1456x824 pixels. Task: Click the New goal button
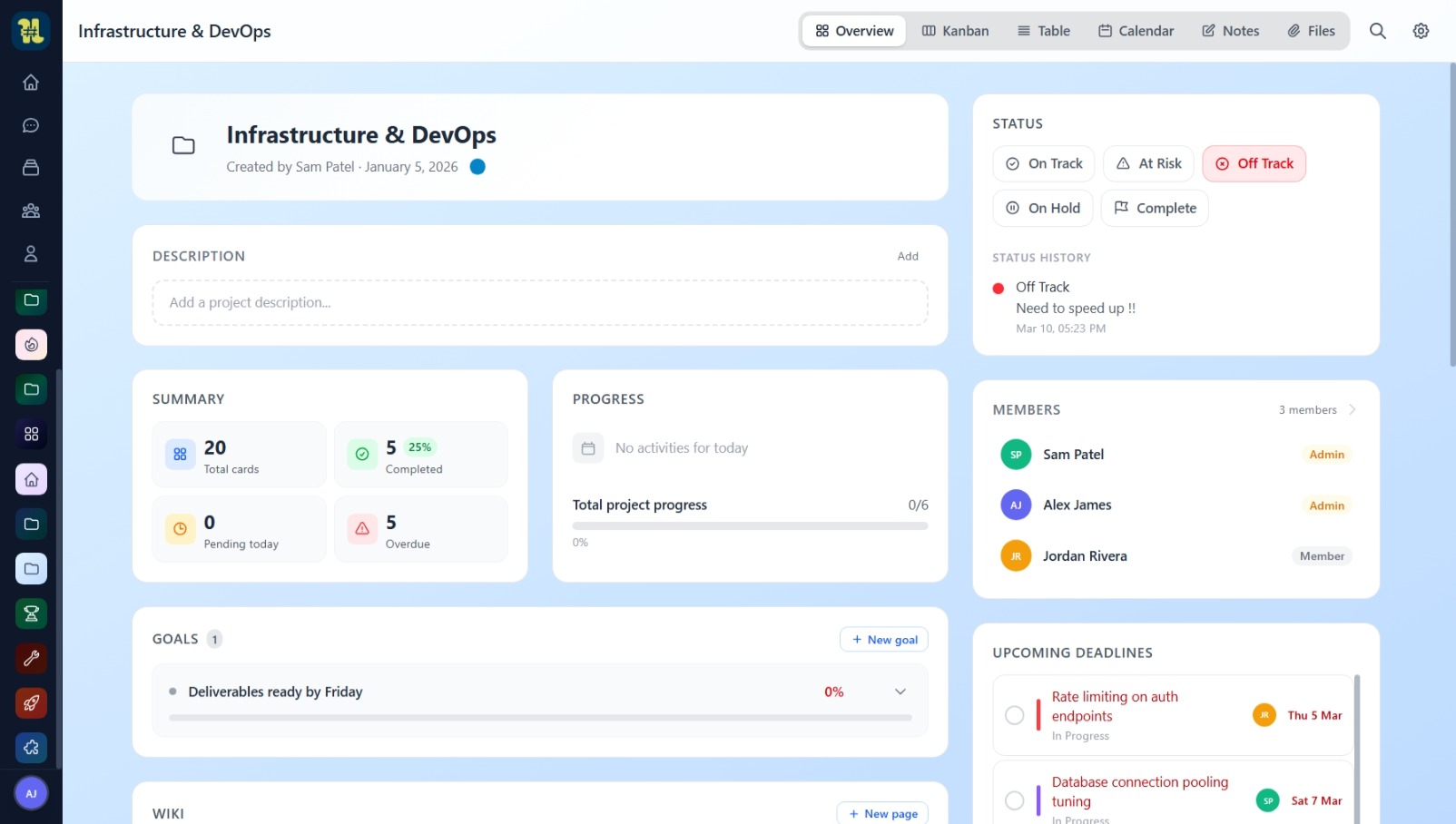(883, 640)
